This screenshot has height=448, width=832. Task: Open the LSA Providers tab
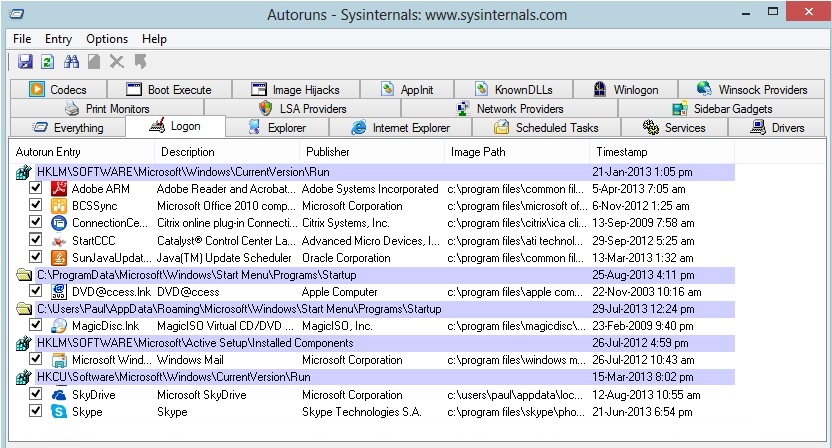click(302, 109)
